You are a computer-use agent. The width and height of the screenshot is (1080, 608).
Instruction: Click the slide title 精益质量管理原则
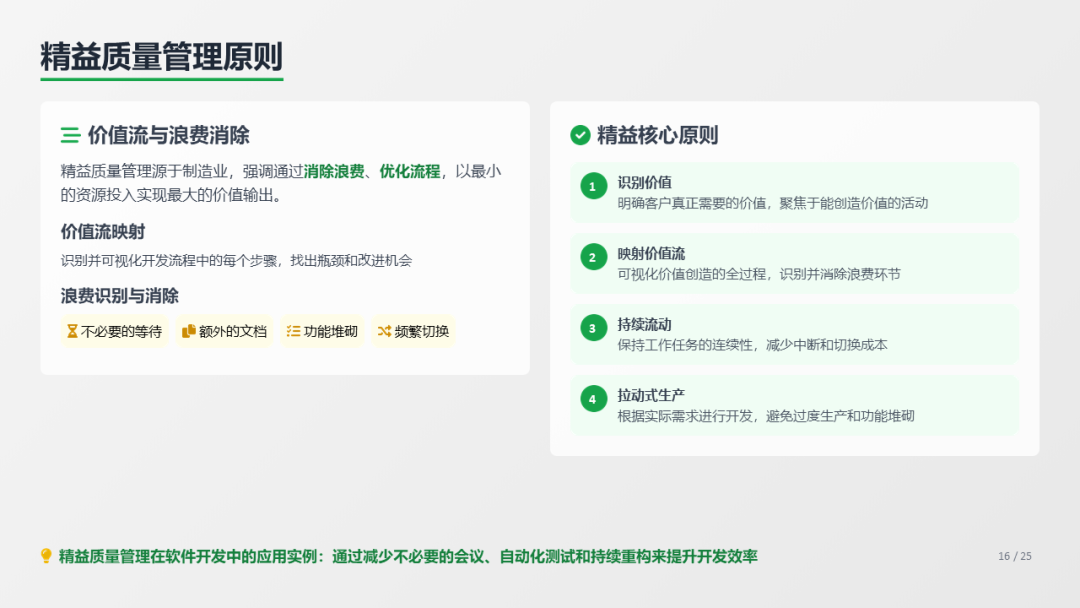click(x=161, y=56)
